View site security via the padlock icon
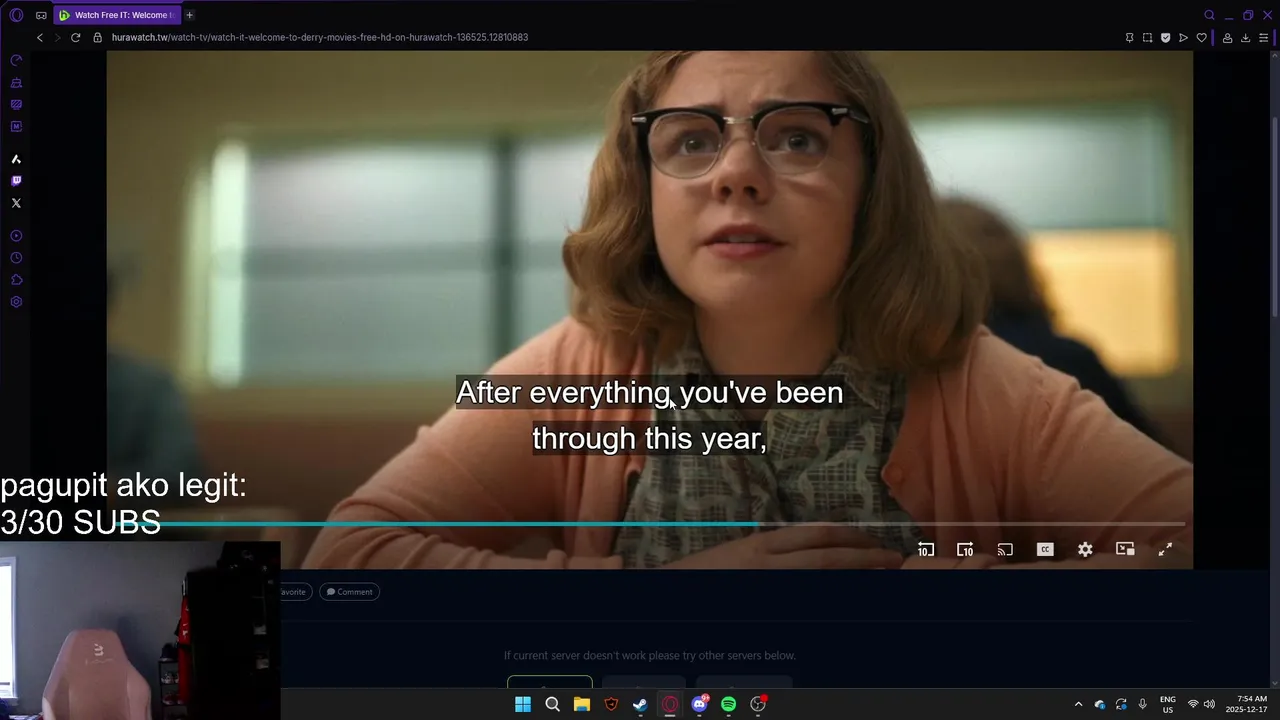The image size is (1280, 720). pyautogui.click(x=97, y=37)
